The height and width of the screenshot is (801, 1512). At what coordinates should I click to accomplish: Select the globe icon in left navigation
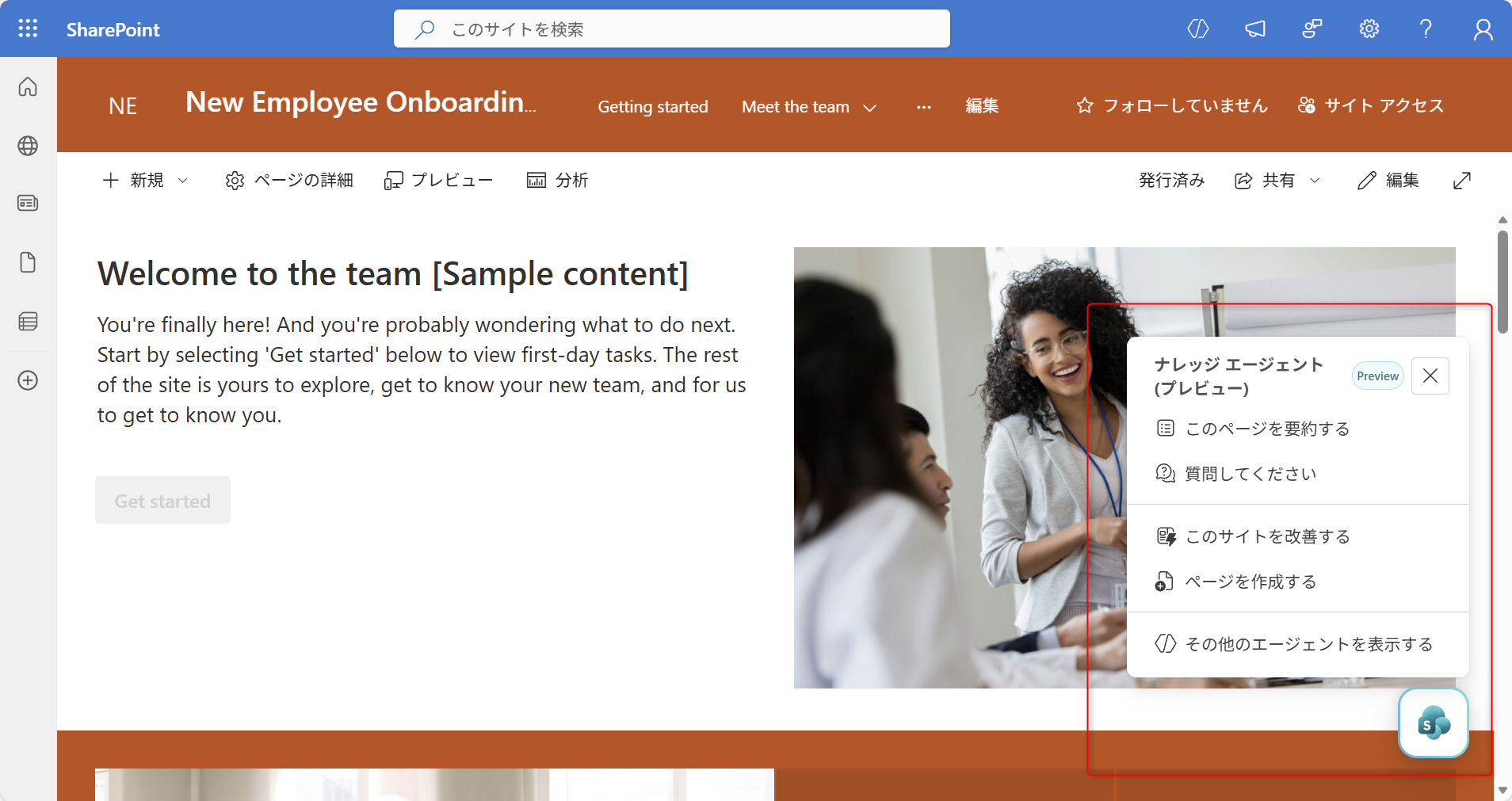coord(28,146)
